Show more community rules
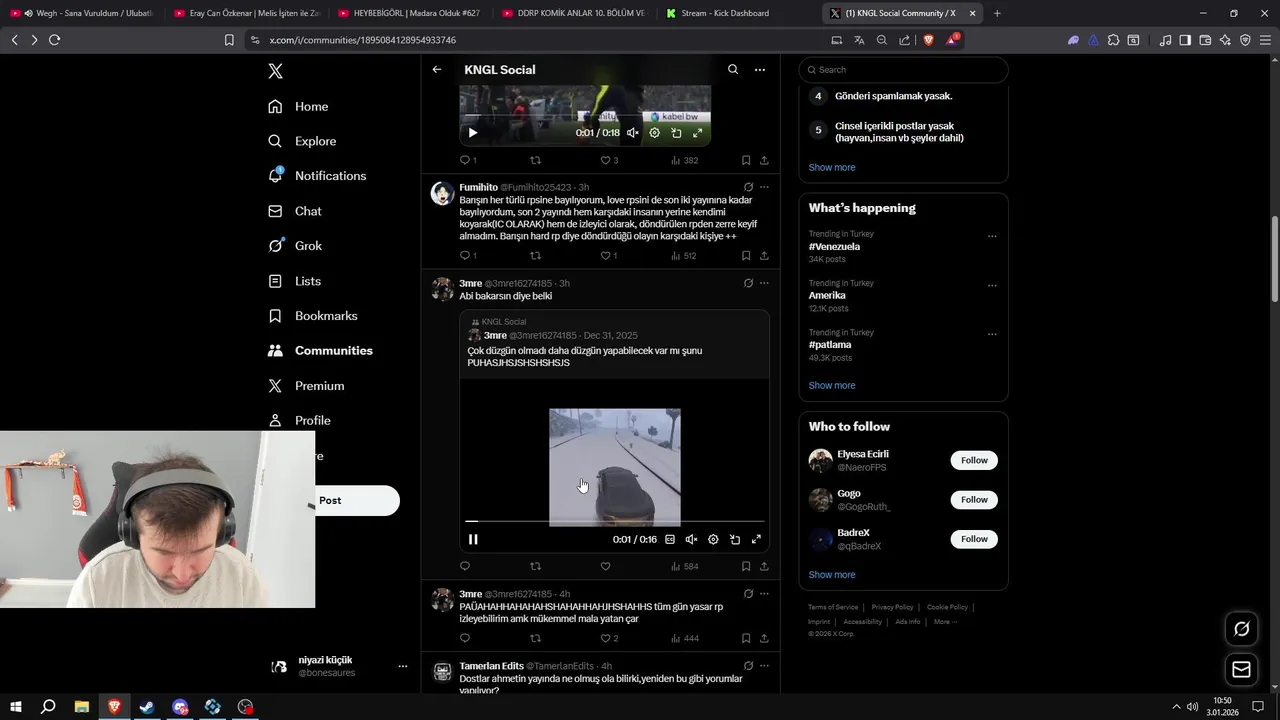The width and height of the screenshot is (1280, 720). pos(832,168)
